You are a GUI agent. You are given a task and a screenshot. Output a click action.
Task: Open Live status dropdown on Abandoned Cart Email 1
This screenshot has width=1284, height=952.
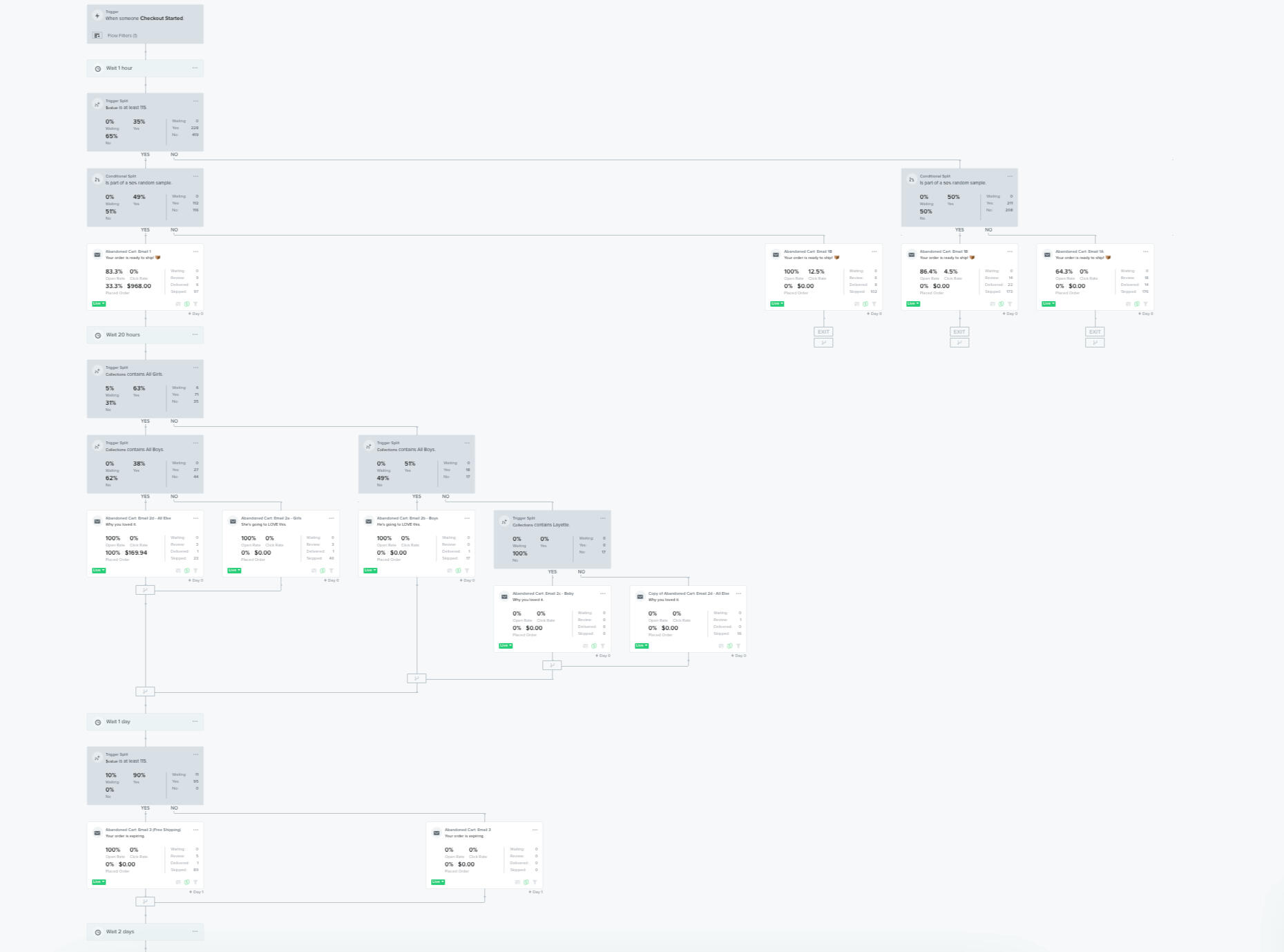pos(99,304)
